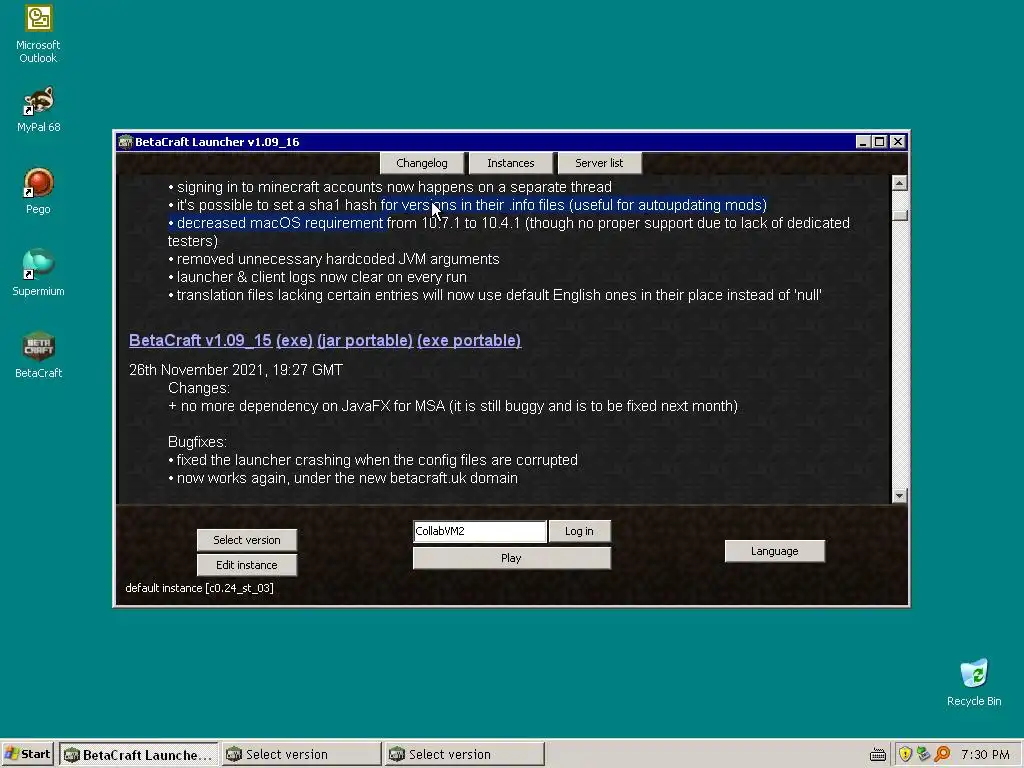Open the Start menu
Image resolution: width=1024 pixels, height=768 pixels.
pos(27,754)
